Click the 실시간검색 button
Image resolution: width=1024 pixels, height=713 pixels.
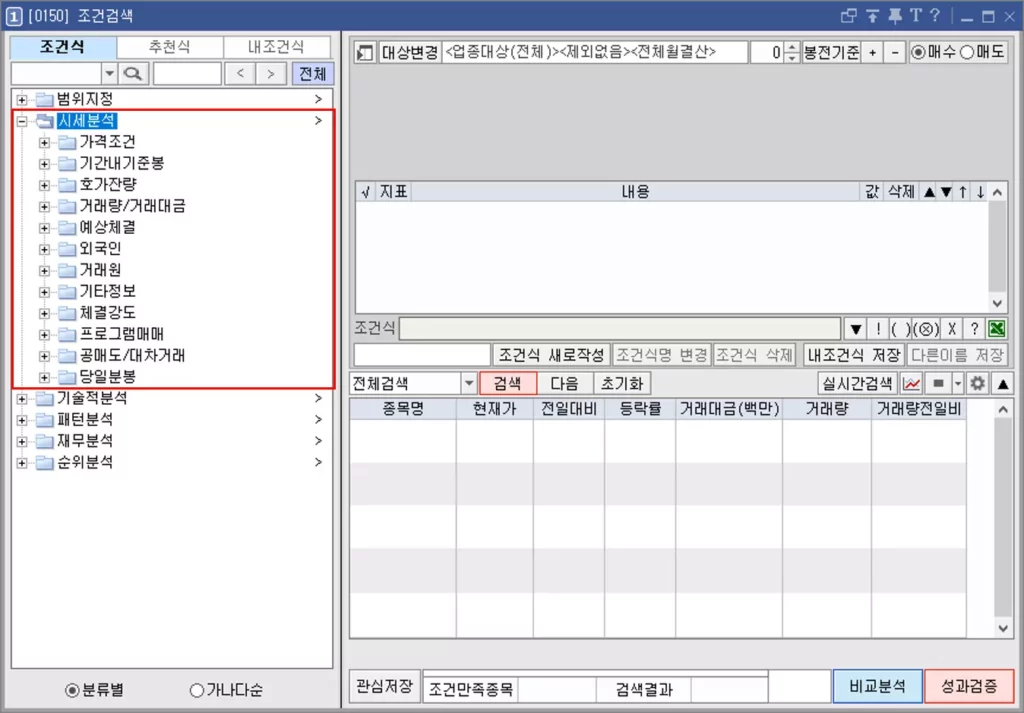pyautogui.click(x=857, y=384)
